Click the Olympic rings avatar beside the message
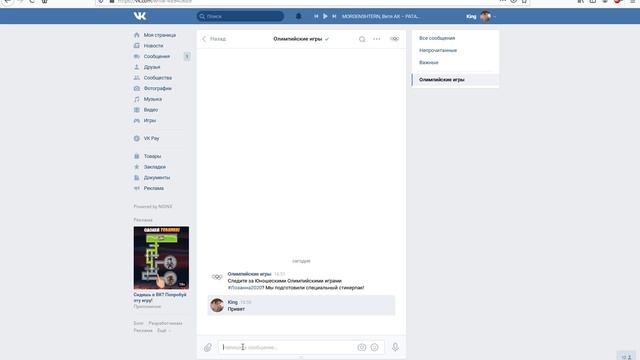 point(217,277)
